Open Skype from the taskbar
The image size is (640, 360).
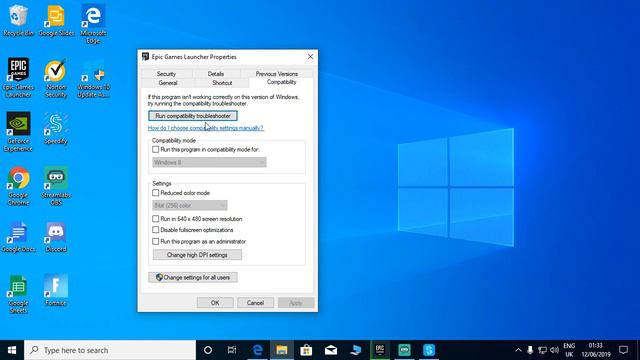pyautogui.click(x=429, y=350)
